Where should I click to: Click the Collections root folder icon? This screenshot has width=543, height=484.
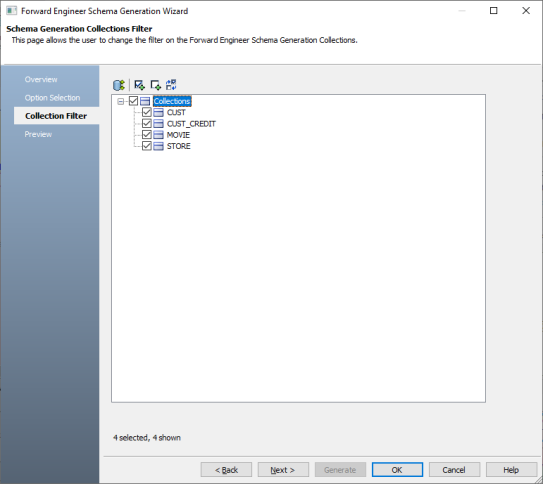[x=145, y=101]
